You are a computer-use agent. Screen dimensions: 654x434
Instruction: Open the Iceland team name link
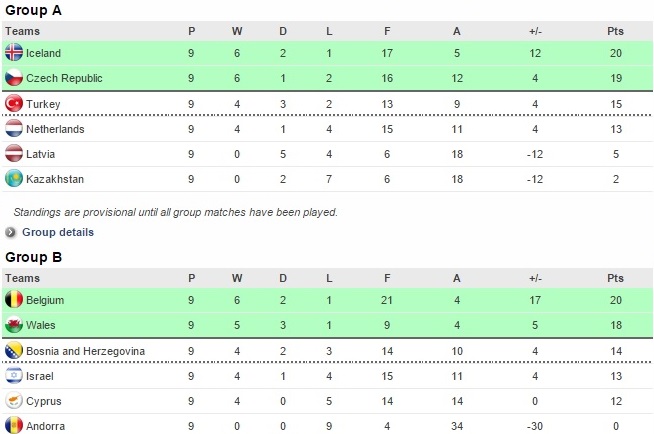(x=44, y=53)
